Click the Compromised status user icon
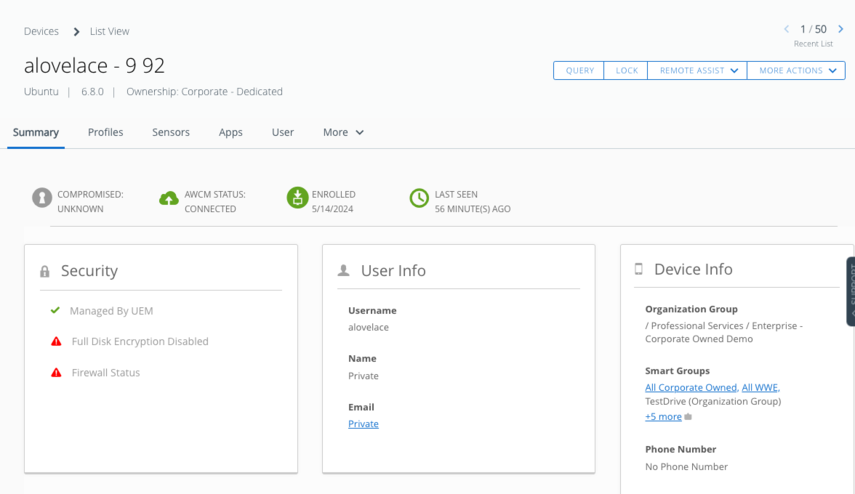The image size is (855, 494). [x=42, y=198]
